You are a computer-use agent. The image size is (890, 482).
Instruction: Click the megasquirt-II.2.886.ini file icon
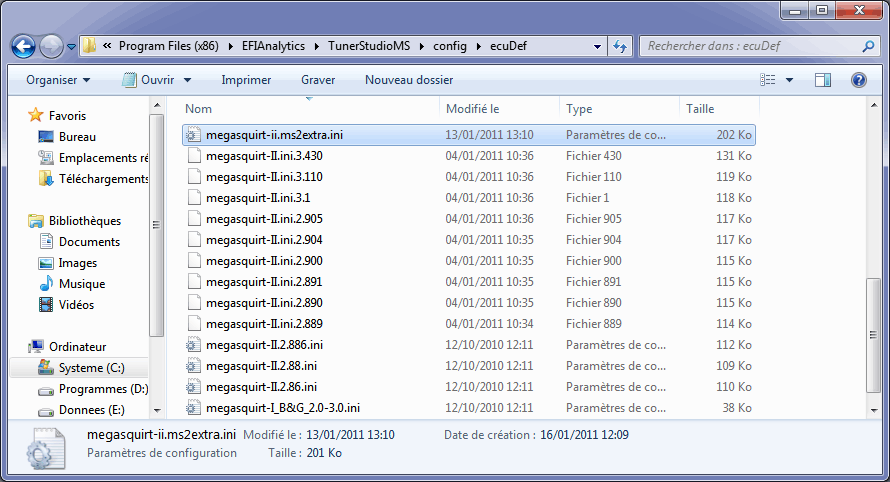pyautogui.click(x=194, y=345)
